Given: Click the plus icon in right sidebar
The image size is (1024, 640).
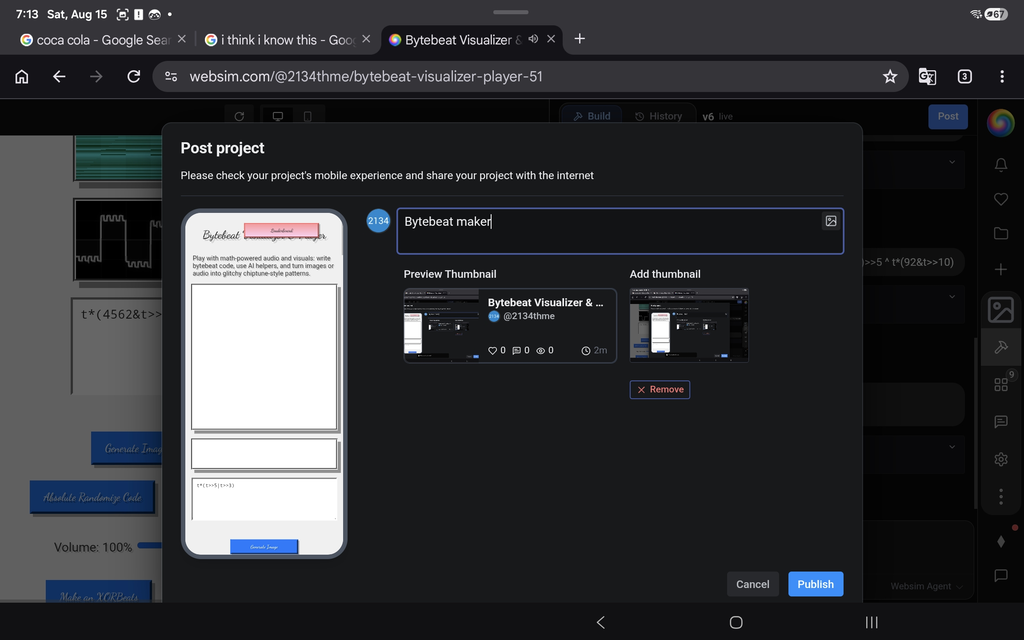Looking at the screenshot, I should [x=1000, y=269].
